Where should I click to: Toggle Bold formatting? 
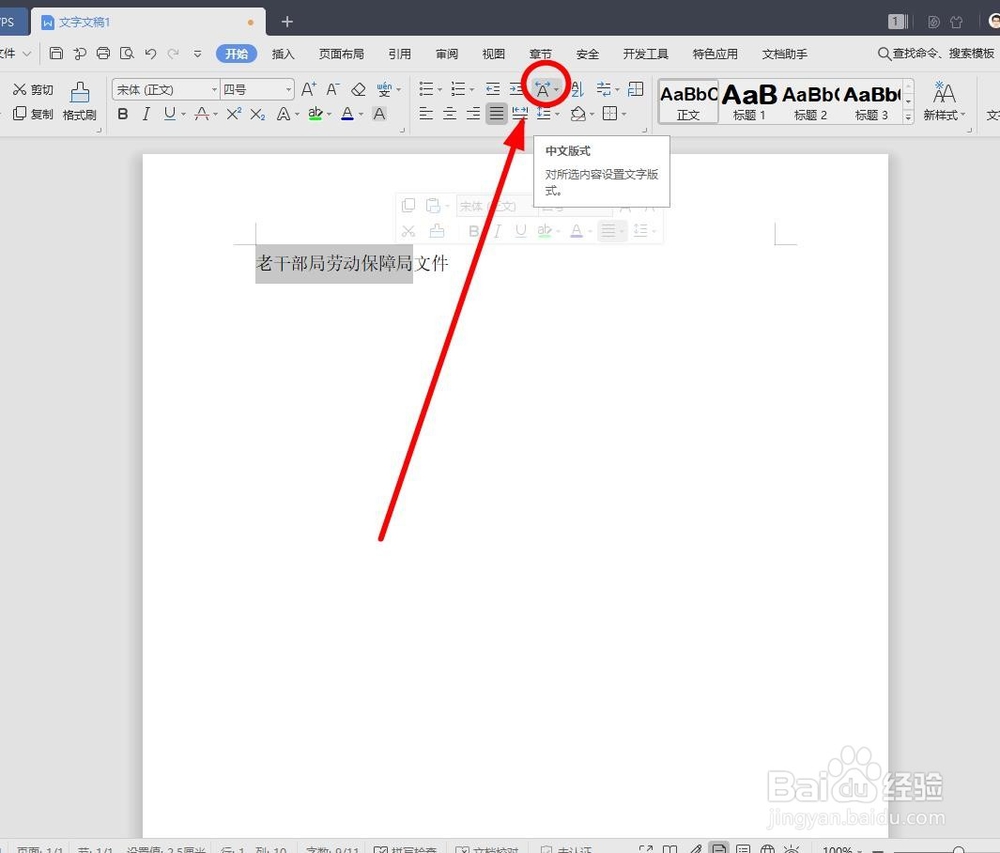tap(123, 113)
